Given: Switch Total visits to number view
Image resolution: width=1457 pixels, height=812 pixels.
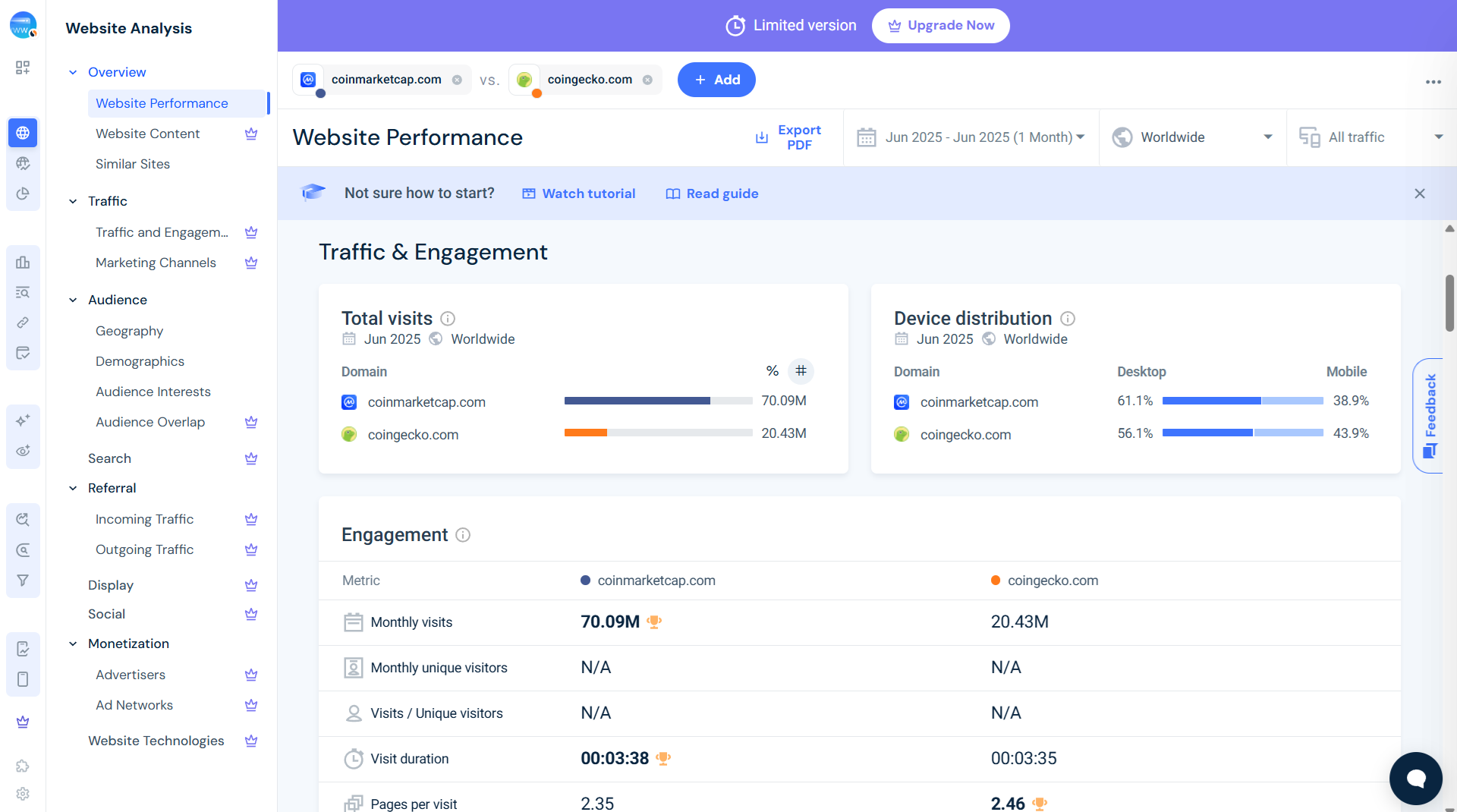Looking at the screenshot, I should (801, 371).
